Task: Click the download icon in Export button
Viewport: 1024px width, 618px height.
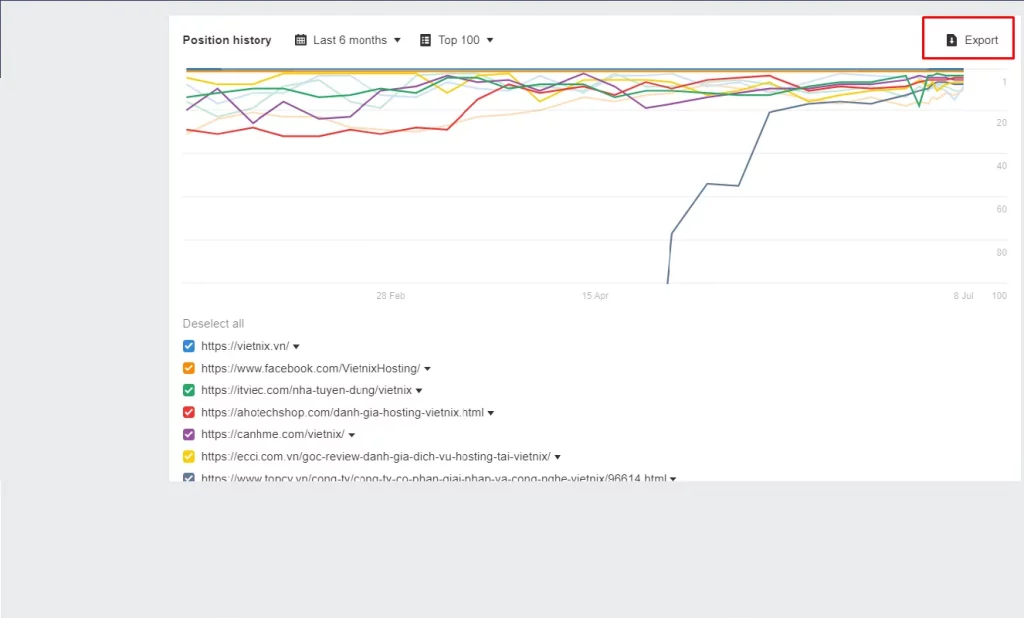Action: (952, 40)
